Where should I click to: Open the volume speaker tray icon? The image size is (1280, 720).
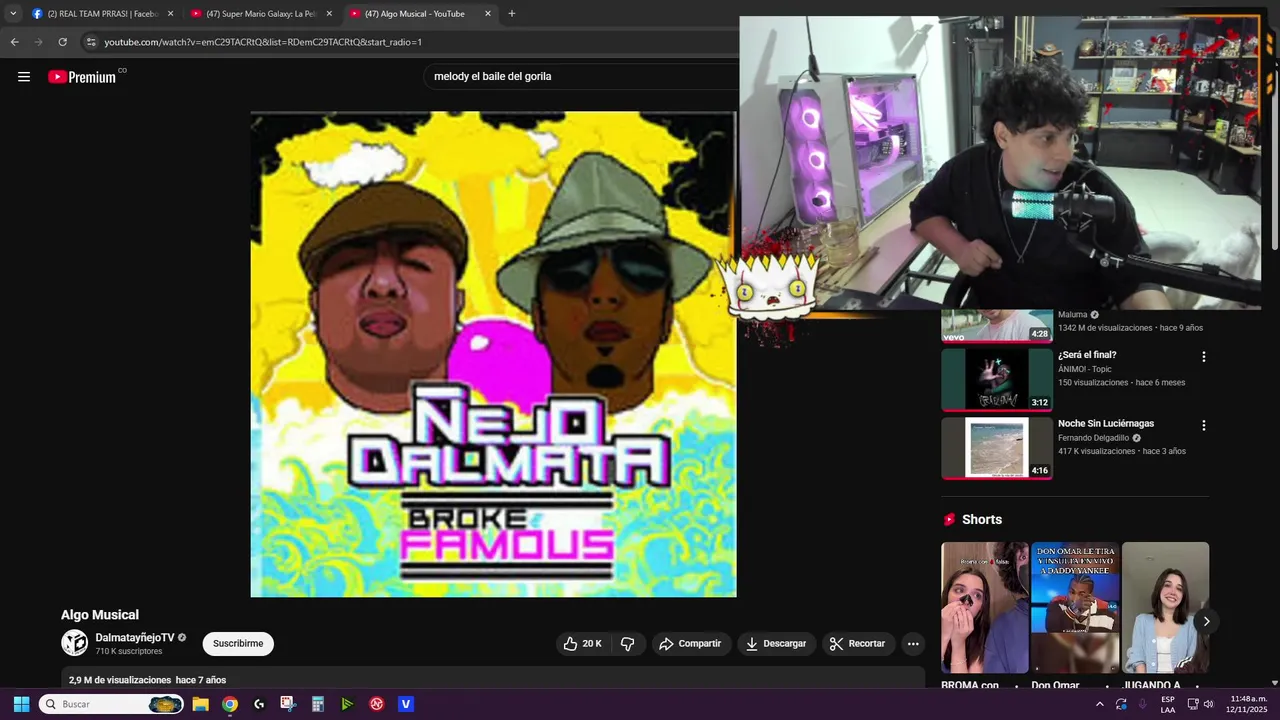(1208, 704)
